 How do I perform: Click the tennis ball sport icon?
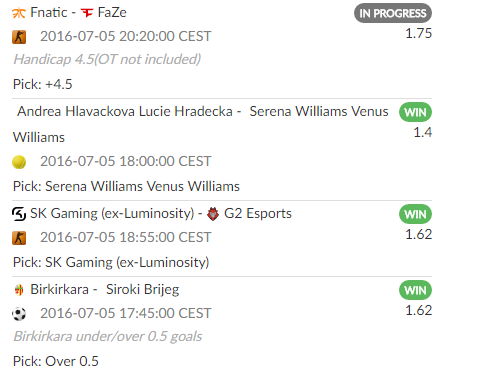(19, 162)
